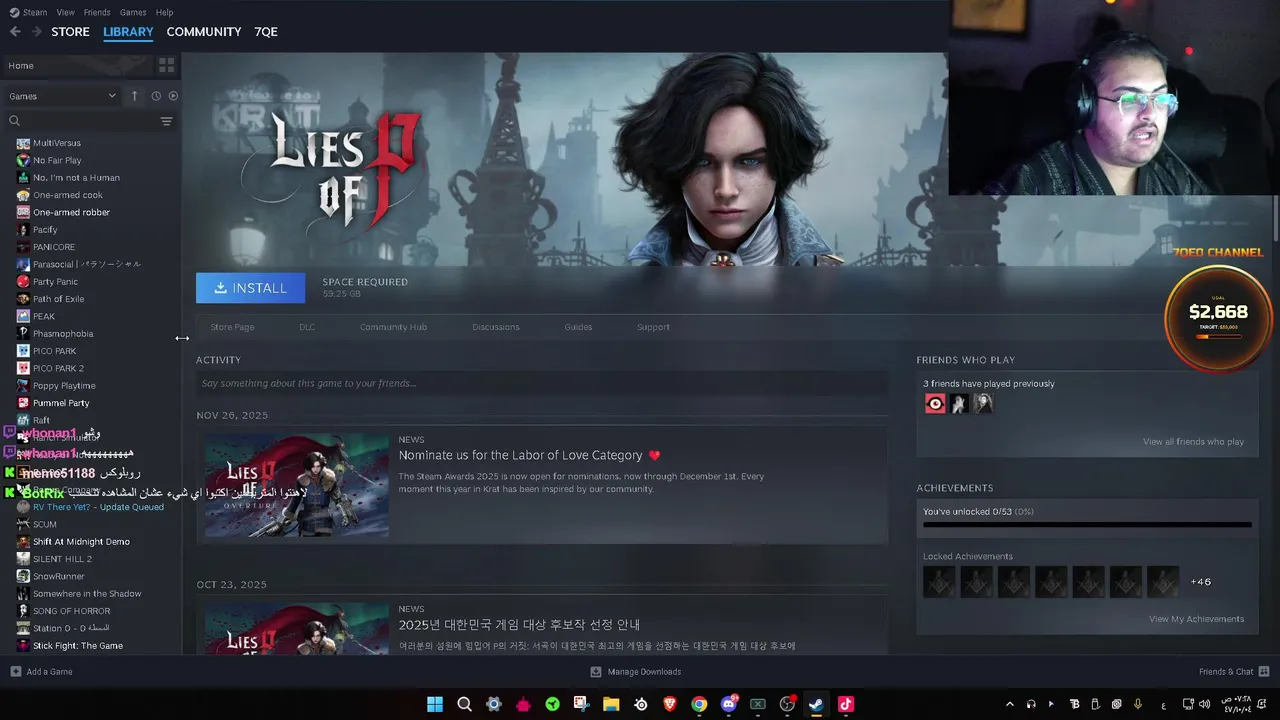The height and width of the screenshot is (720, 1280).
Task: Open Discord from taskbar
Action: click(x=729, y=704)
